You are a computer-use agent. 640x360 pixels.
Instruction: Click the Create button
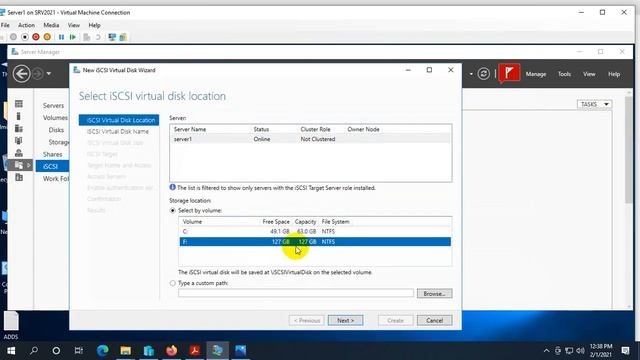point(395,320)
